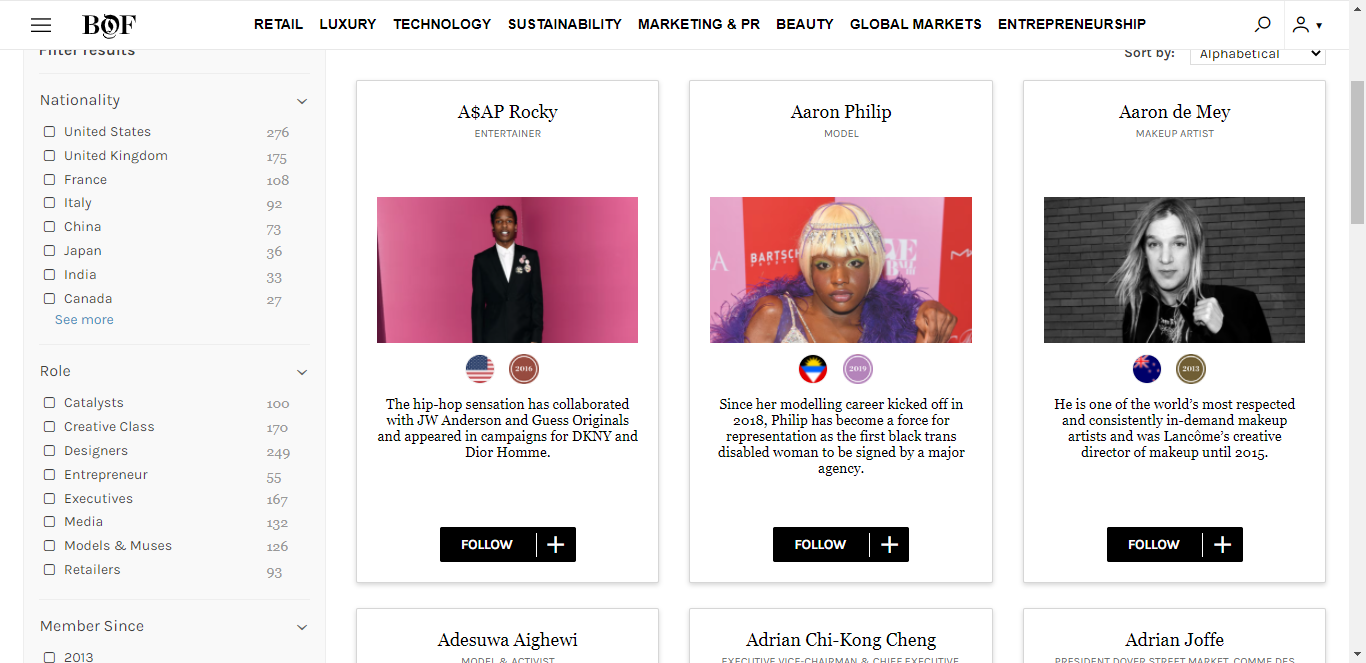
Task: Open the hamburger navigation menu
Action: pos(41,24)
